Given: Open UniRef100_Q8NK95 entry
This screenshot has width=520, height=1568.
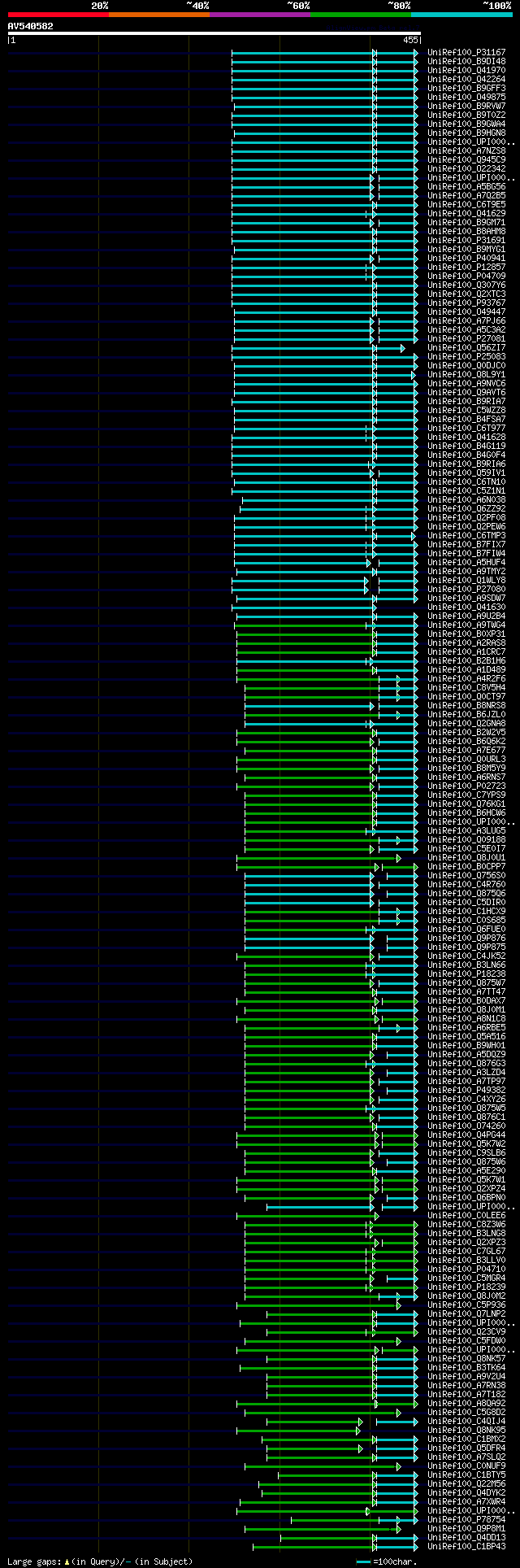Looking at the screenshot, I should (466, 1430).
